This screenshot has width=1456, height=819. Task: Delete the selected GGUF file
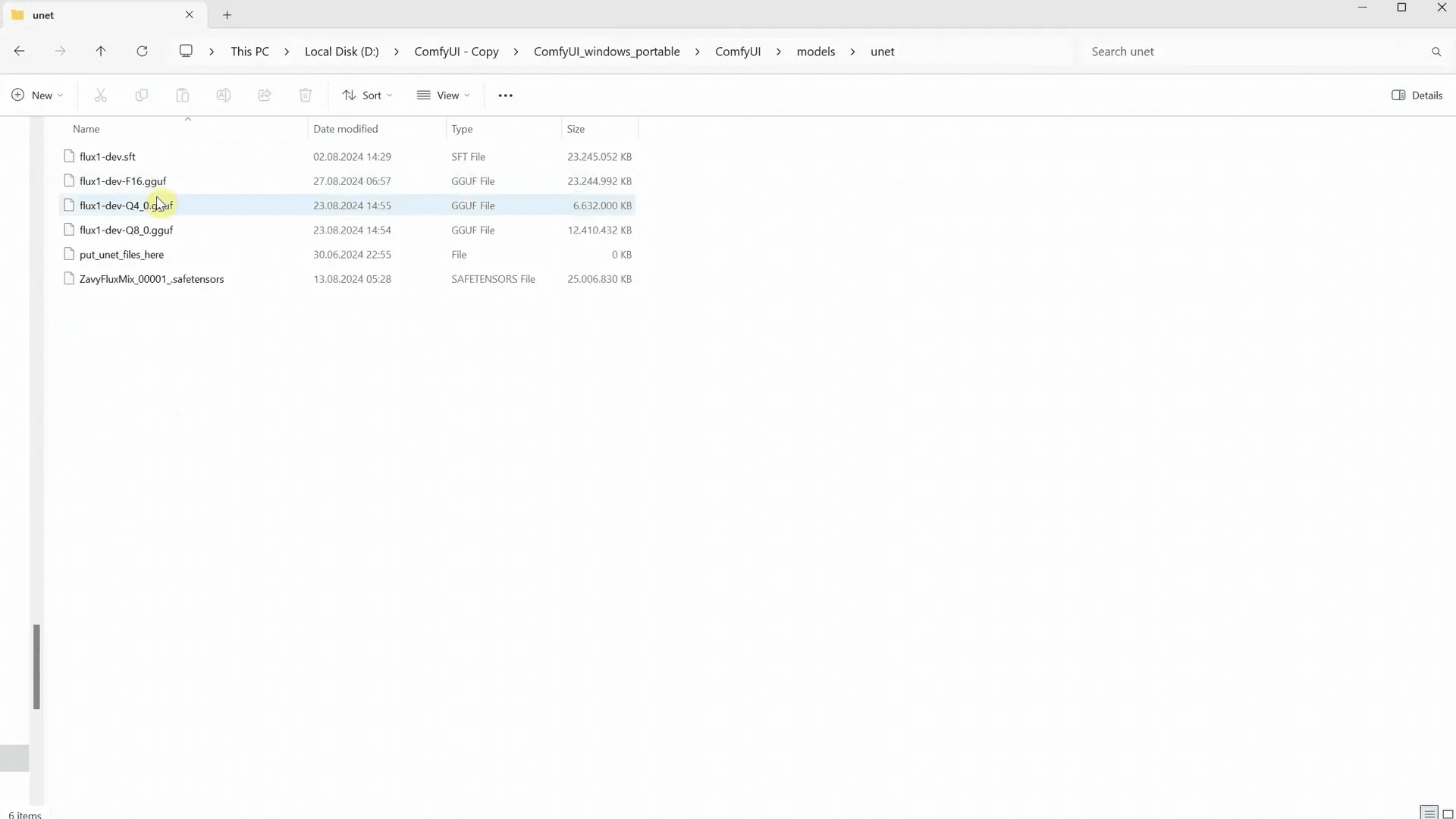tap(305, 95)
